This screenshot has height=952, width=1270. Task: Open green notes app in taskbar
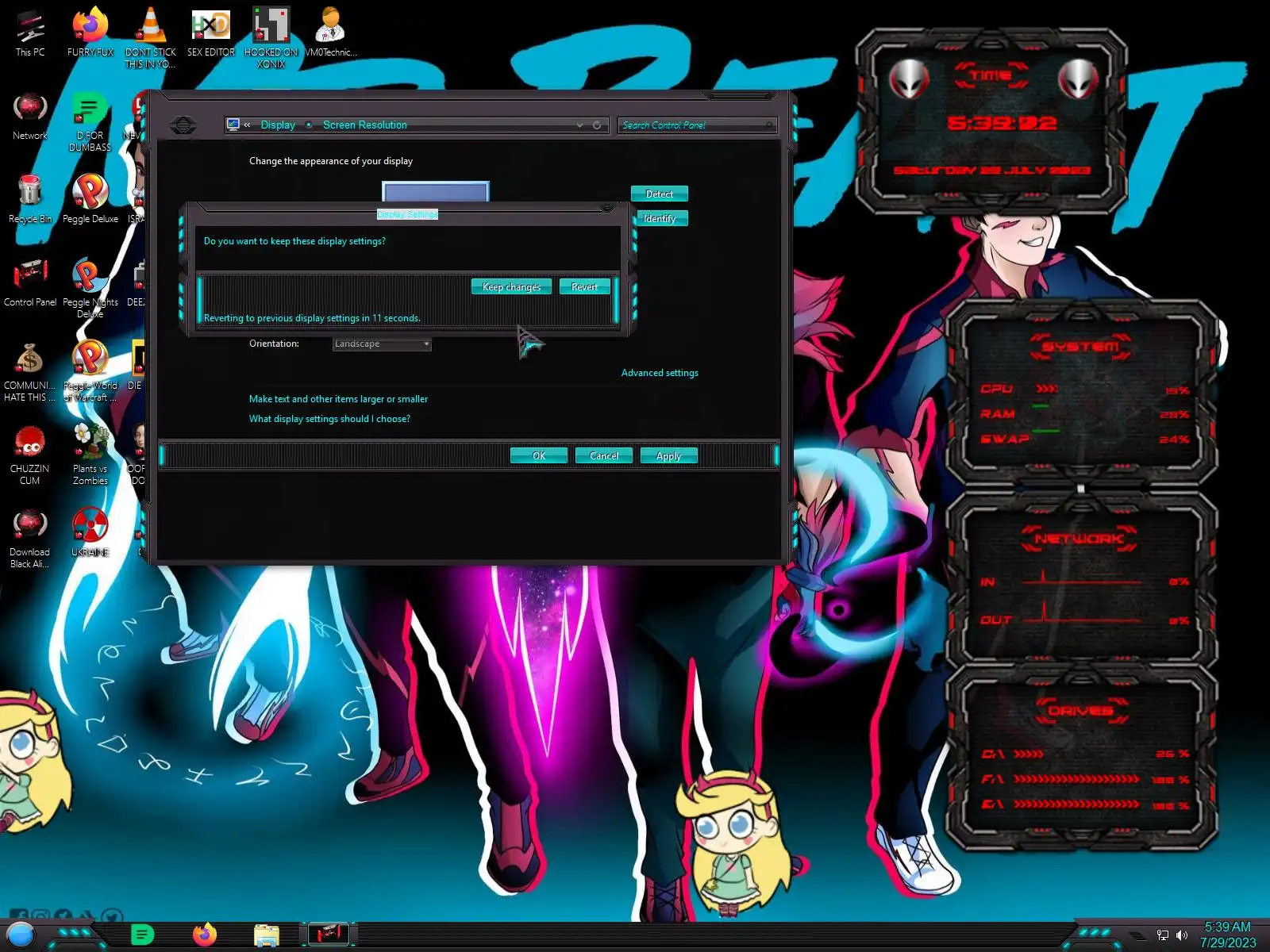(142, 935)
